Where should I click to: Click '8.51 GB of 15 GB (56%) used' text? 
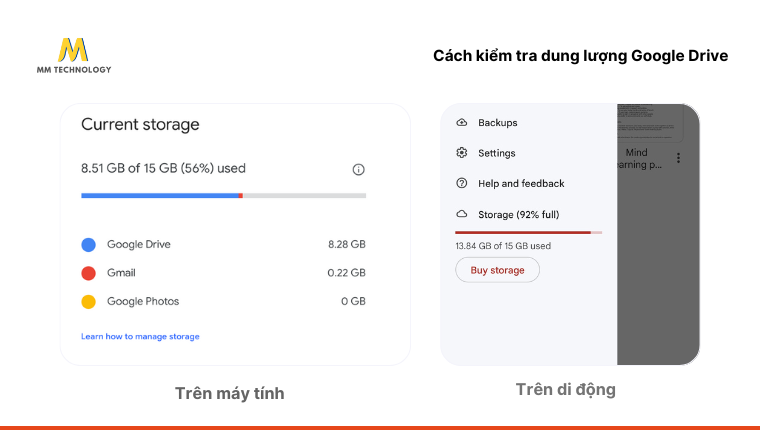(163, 168)
